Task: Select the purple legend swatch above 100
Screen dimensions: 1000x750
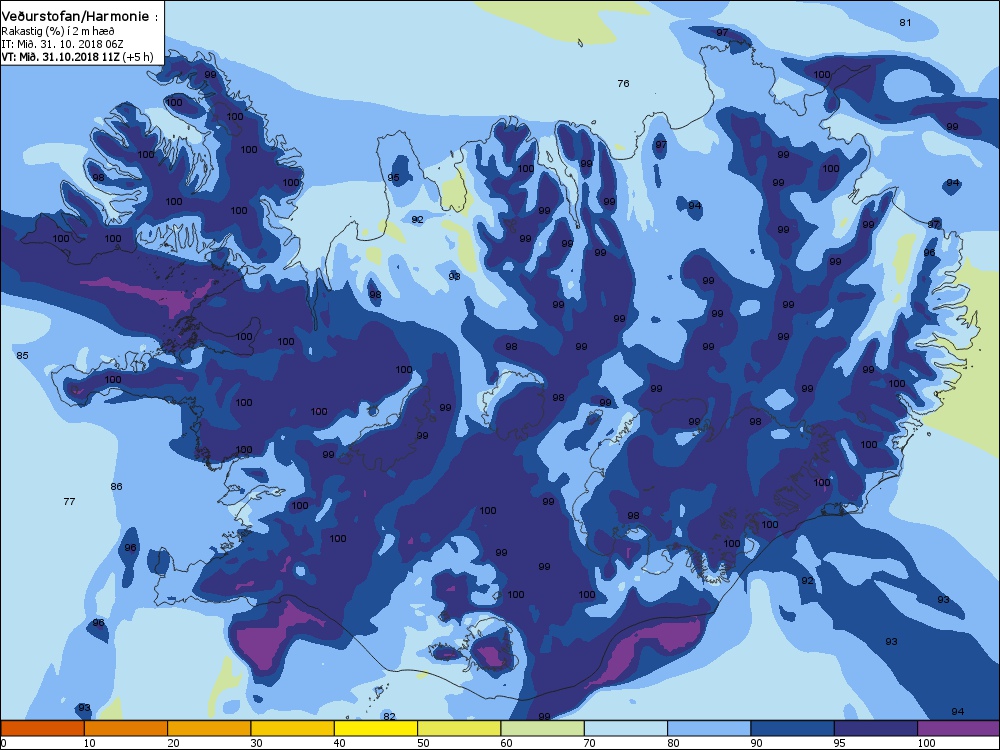Action: point(959,728)
